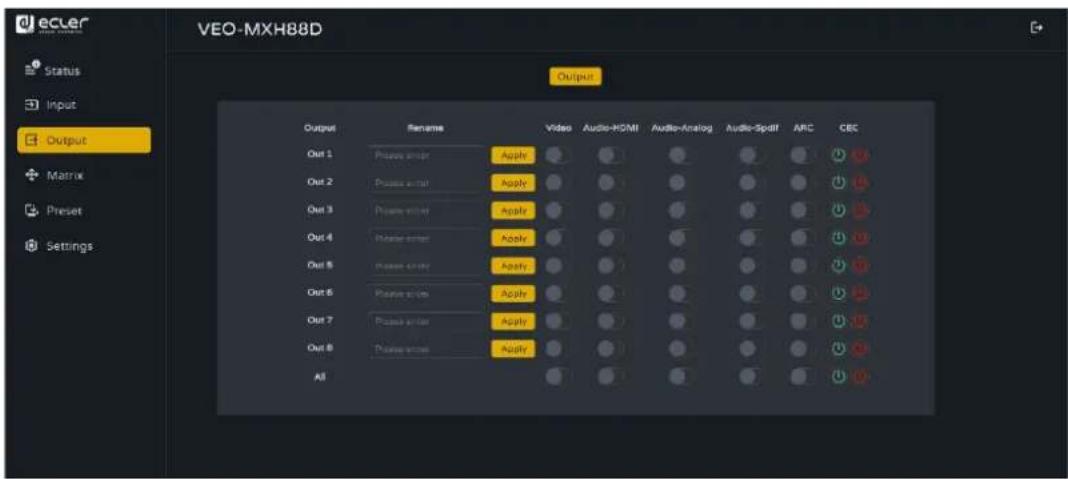Toggle Audio-Spdif for Out 1
1068x479 pixels.
[752, 155]
